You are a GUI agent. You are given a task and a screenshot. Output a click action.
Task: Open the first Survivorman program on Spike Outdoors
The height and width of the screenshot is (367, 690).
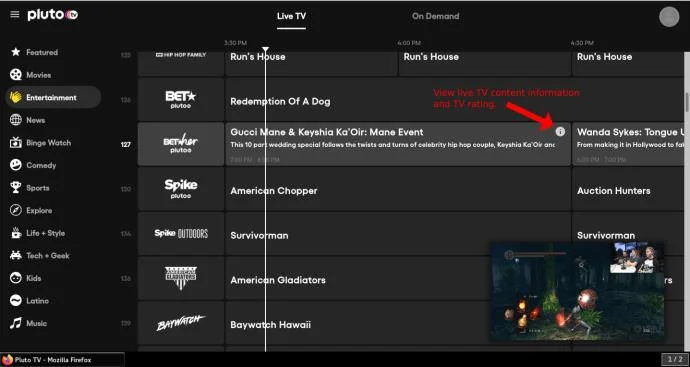click(x=398, y=233)
